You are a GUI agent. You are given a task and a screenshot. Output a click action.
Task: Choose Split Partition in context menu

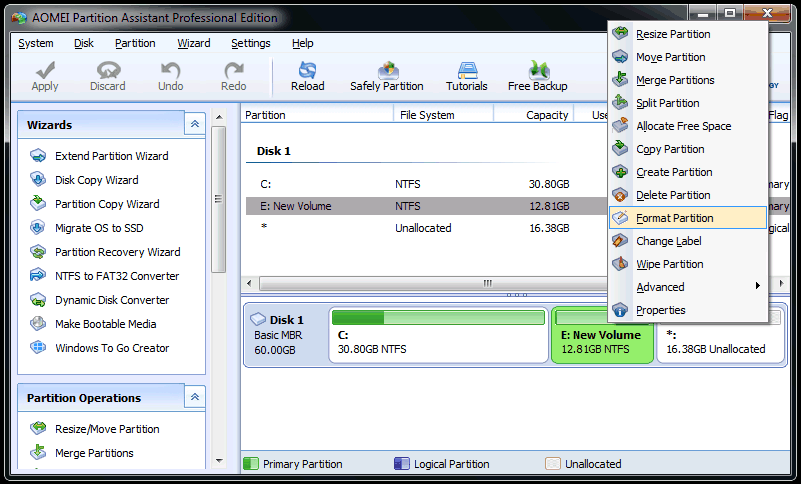pyautogui.click(x=688, y=103)
